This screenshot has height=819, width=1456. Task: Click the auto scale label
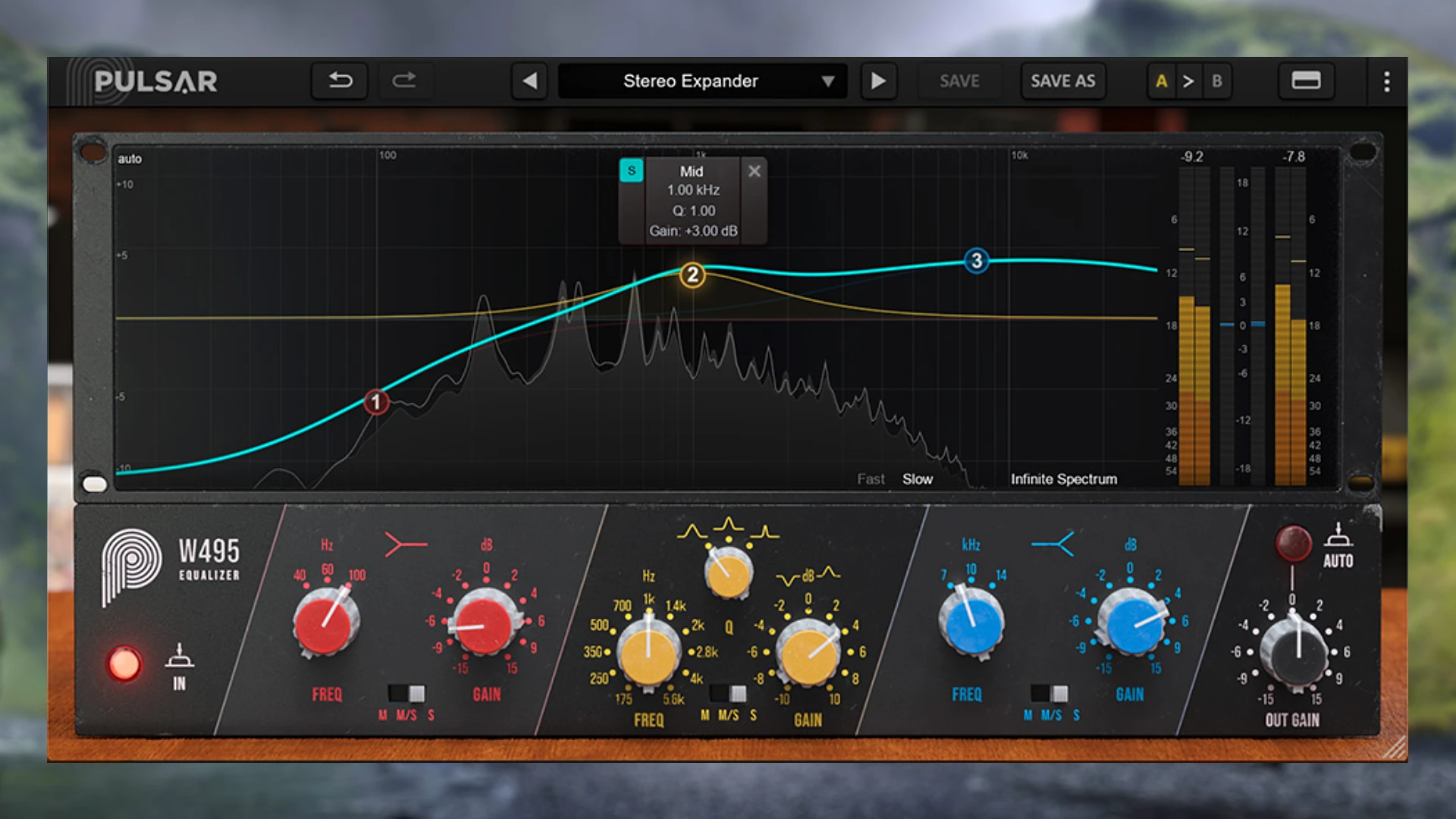(130, 158)
